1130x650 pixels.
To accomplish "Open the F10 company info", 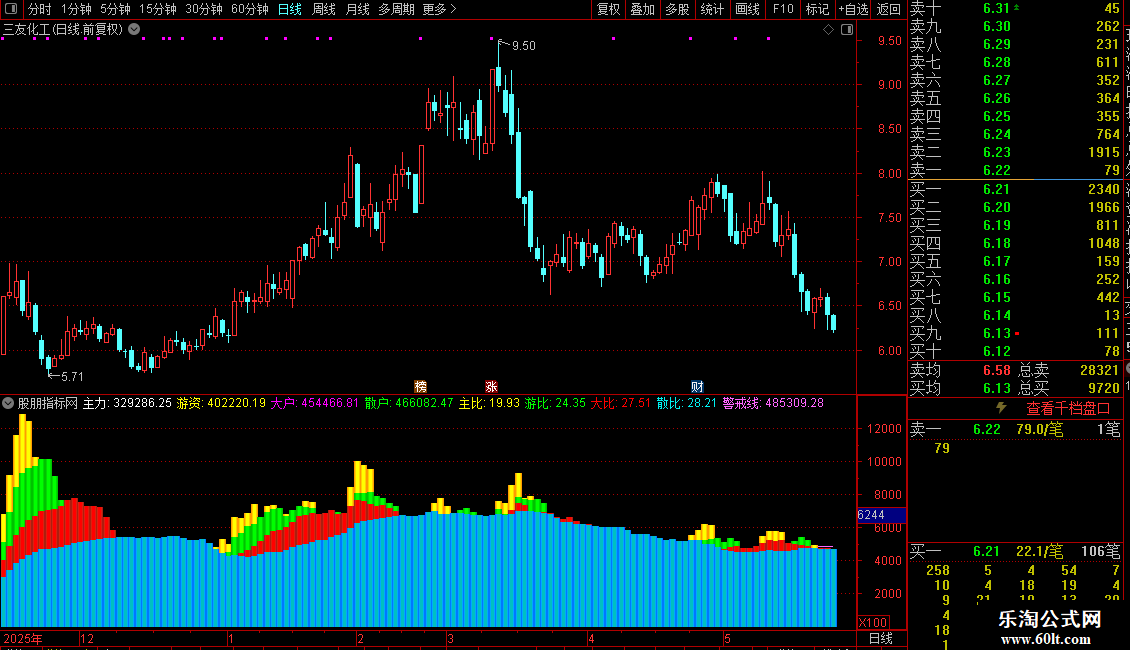I will pos(783,9).
